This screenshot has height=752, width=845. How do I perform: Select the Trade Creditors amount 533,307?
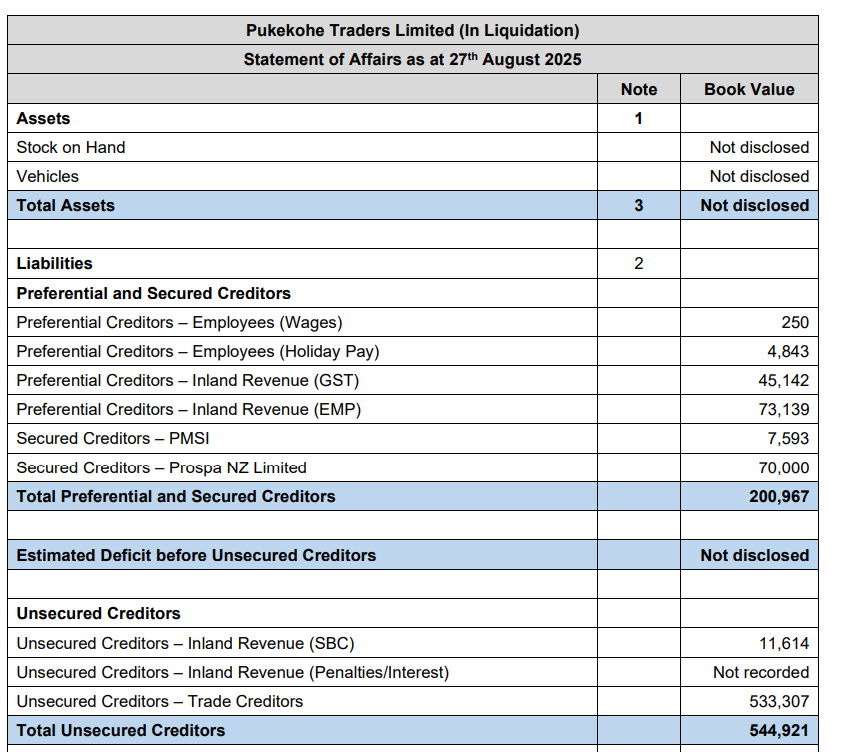tap(779, 701)
